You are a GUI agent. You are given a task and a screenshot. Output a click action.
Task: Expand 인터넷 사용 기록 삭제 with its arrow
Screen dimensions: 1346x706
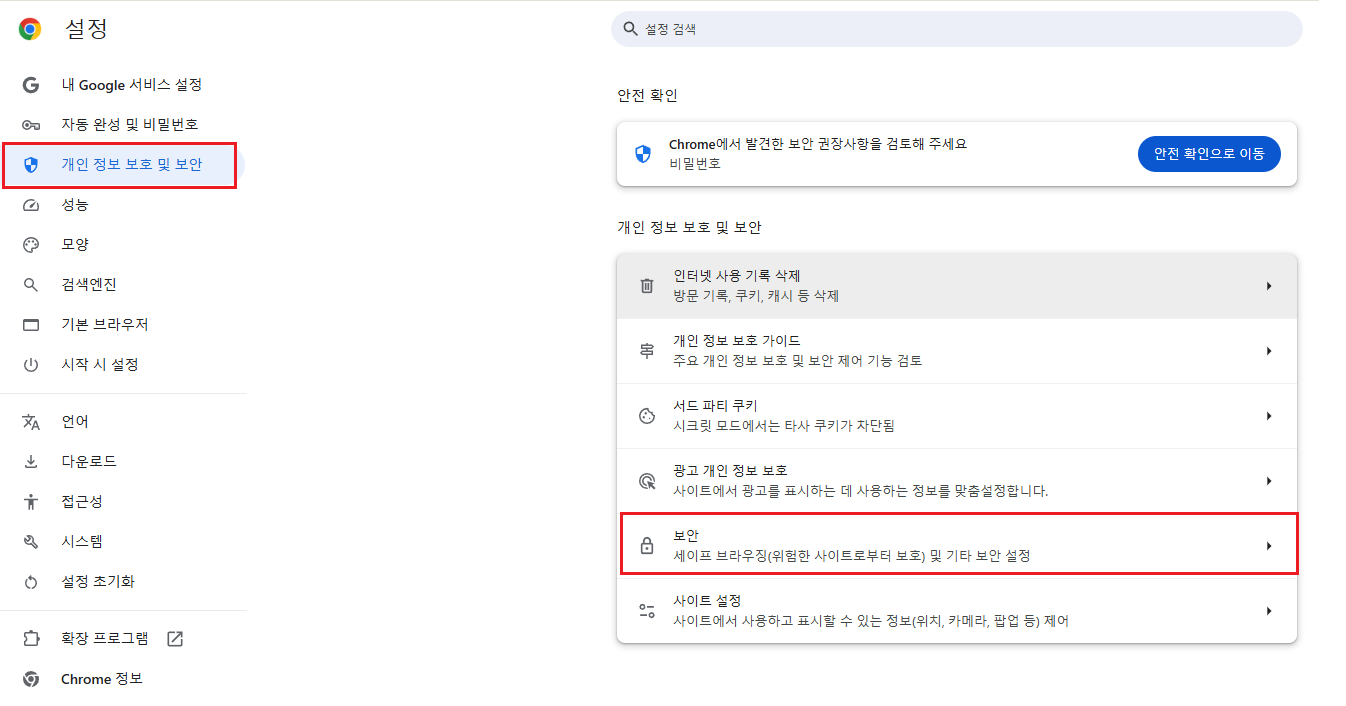pyautogui.click(x=1269, y=286)
